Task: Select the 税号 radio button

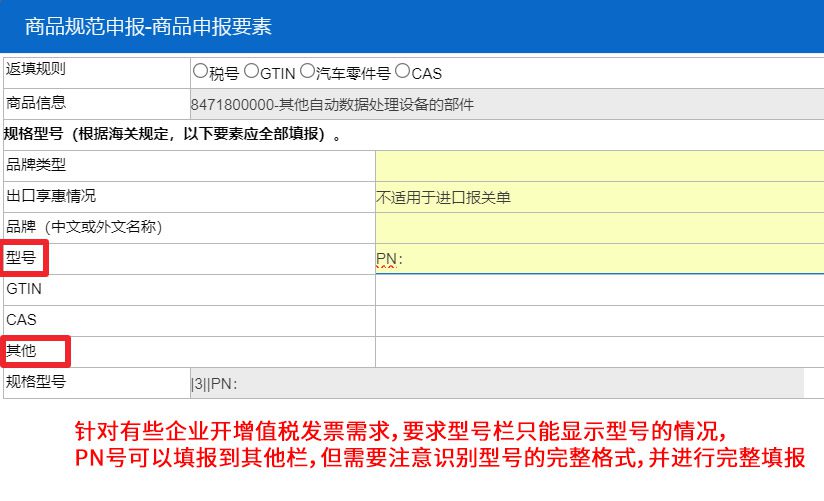Action: (200, 72)
